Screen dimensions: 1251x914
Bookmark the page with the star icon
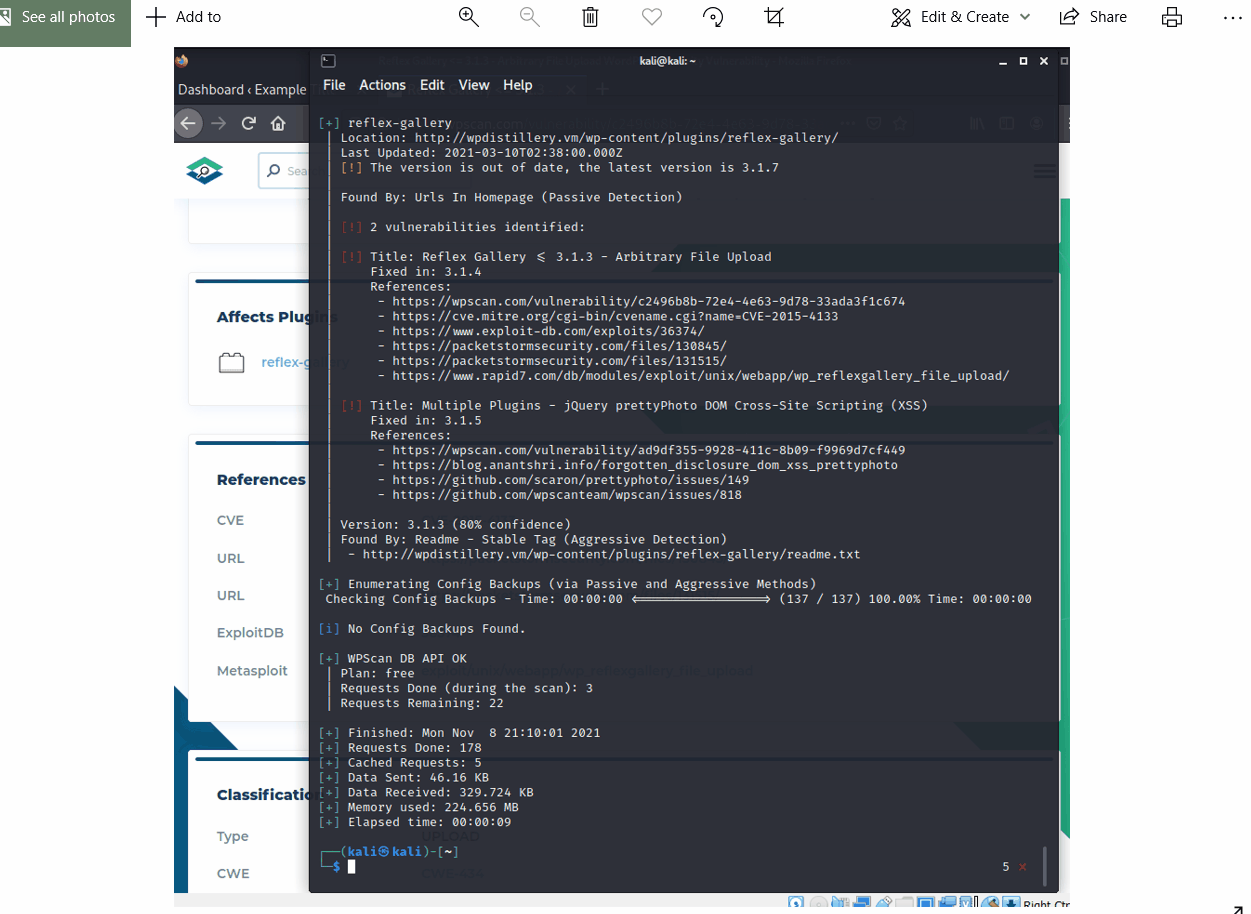tap(899, 123)
